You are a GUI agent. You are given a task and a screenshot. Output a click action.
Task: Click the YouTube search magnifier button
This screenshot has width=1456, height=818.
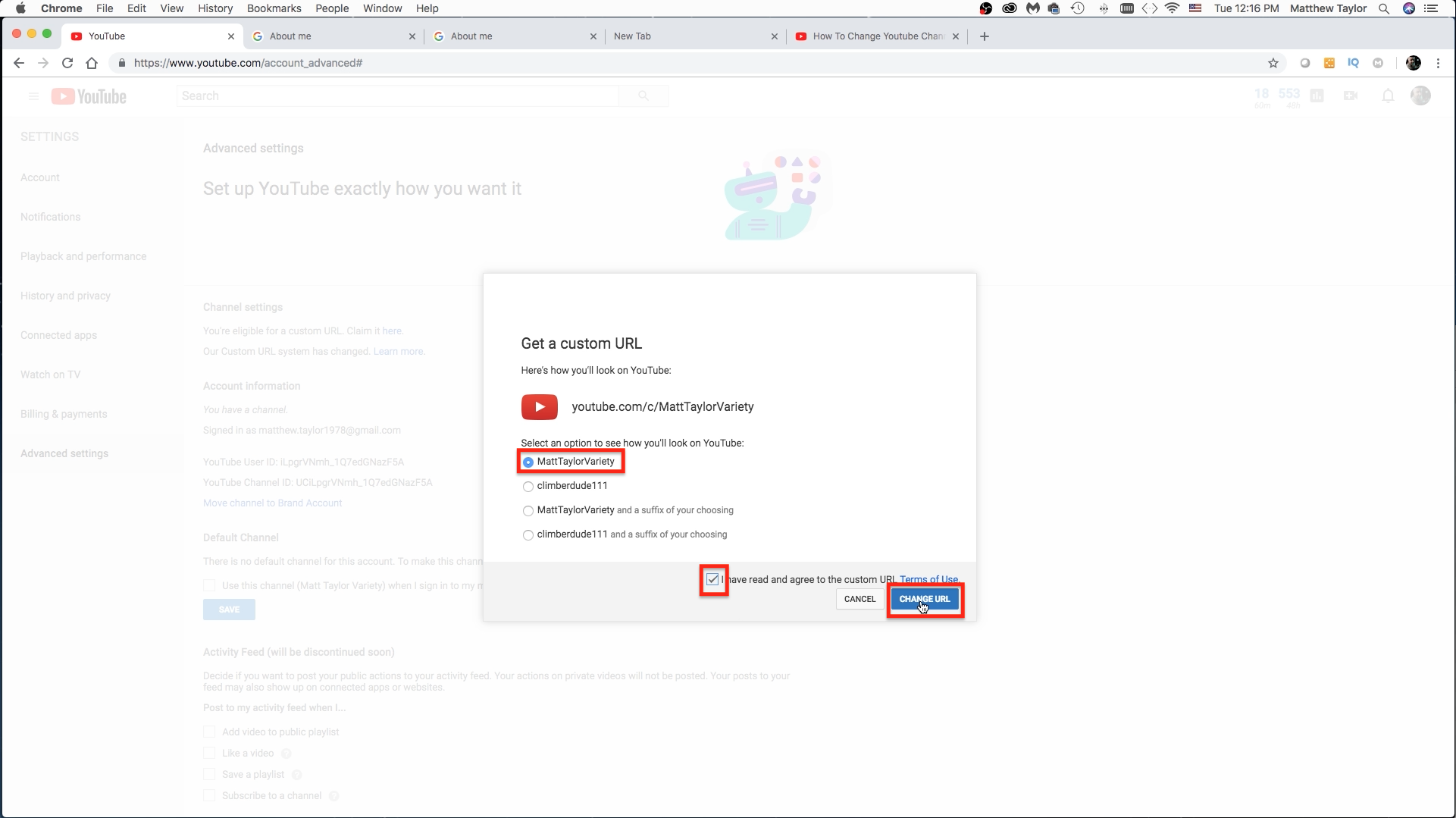point(643,96)
